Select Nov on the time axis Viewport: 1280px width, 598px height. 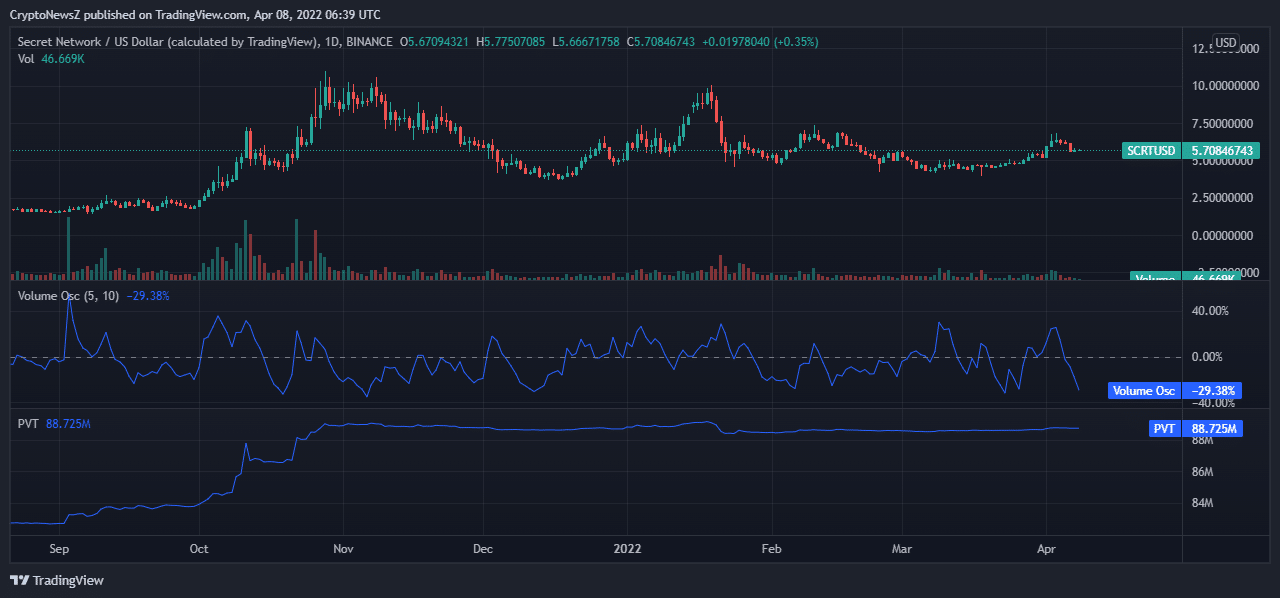coord(343,549)
